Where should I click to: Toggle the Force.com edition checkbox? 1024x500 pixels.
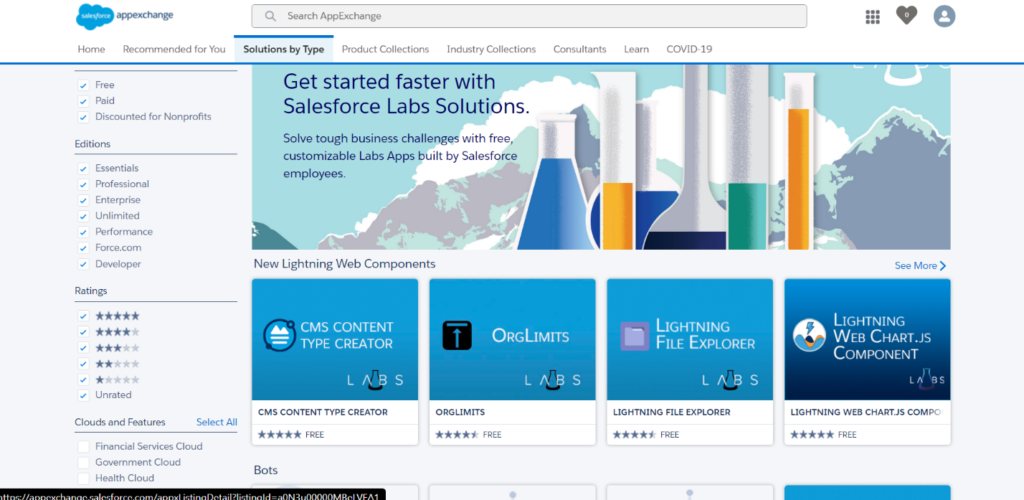pyautogui.click(x=83, y=248)
